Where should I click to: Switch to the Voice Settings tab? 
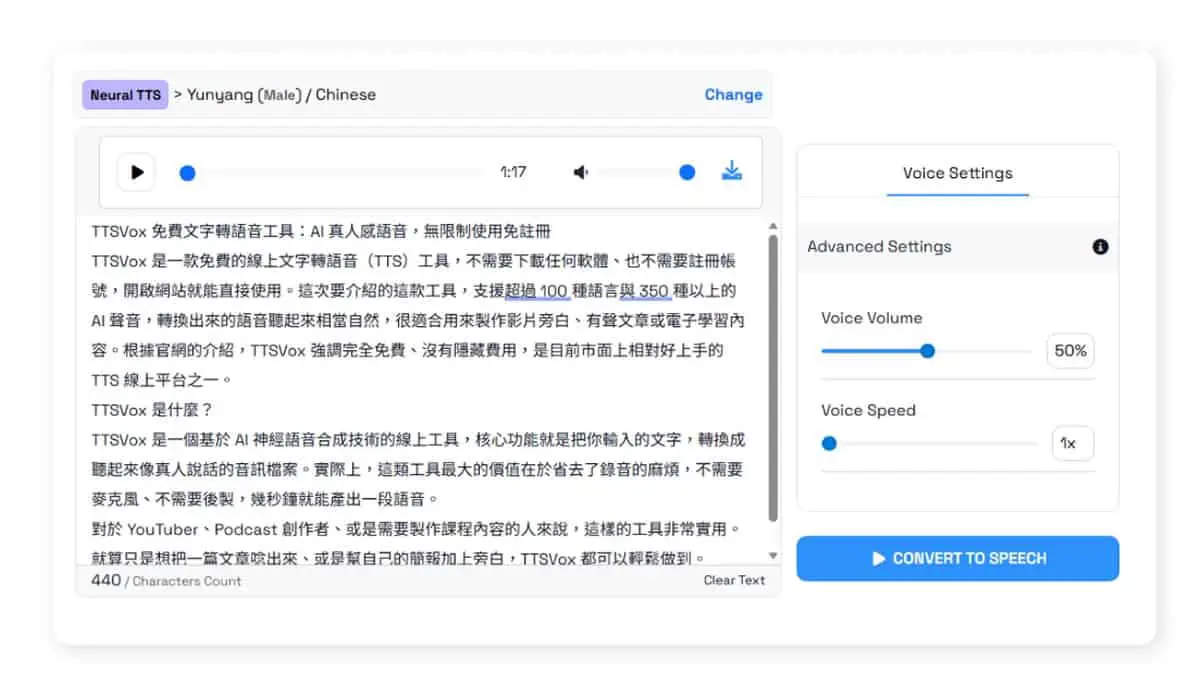pyautogui.click(x=957, y=173)
